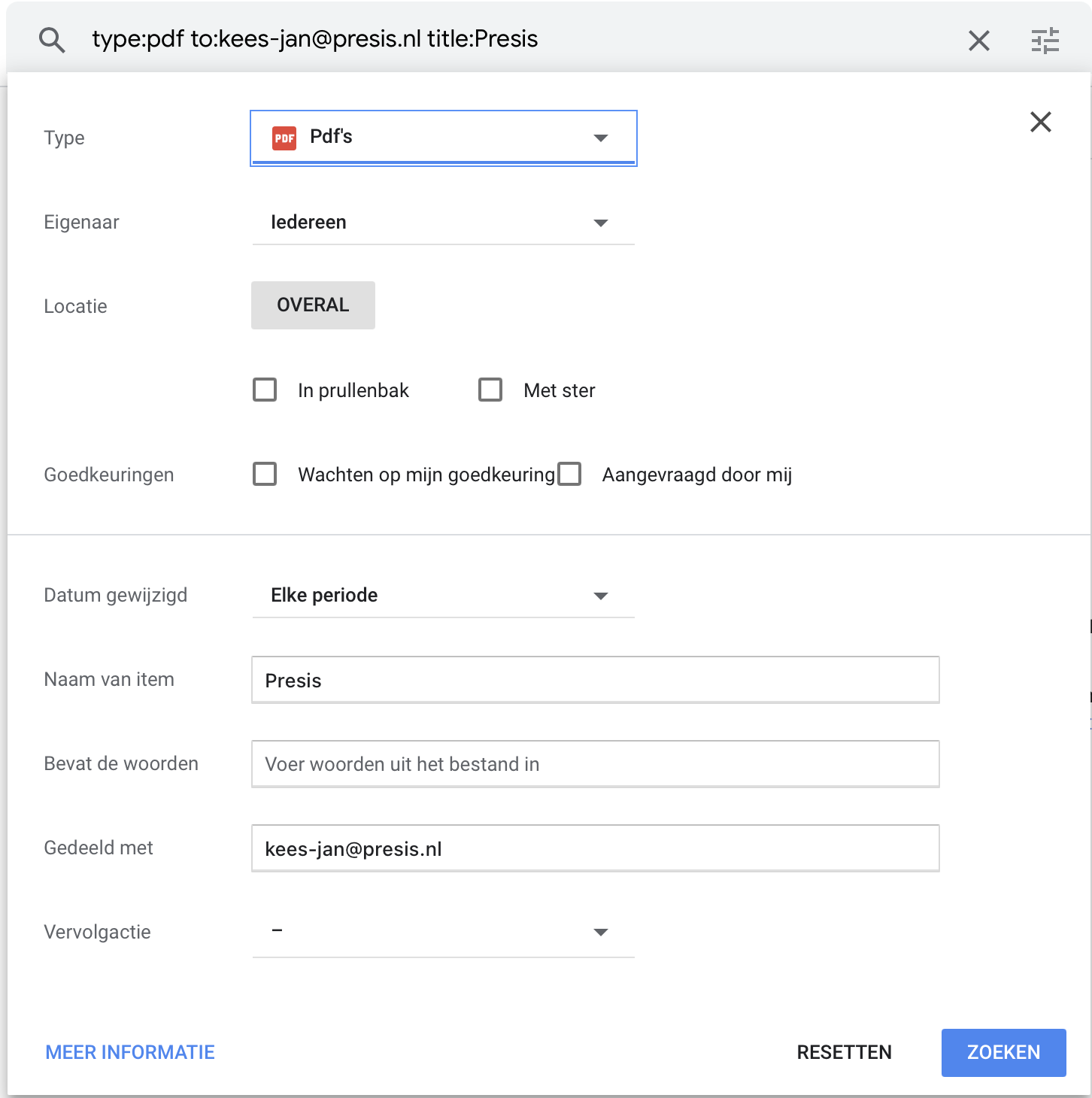
Task: Open the 'Datum gewijzigd' period dropdown
Action: (444, 596)
